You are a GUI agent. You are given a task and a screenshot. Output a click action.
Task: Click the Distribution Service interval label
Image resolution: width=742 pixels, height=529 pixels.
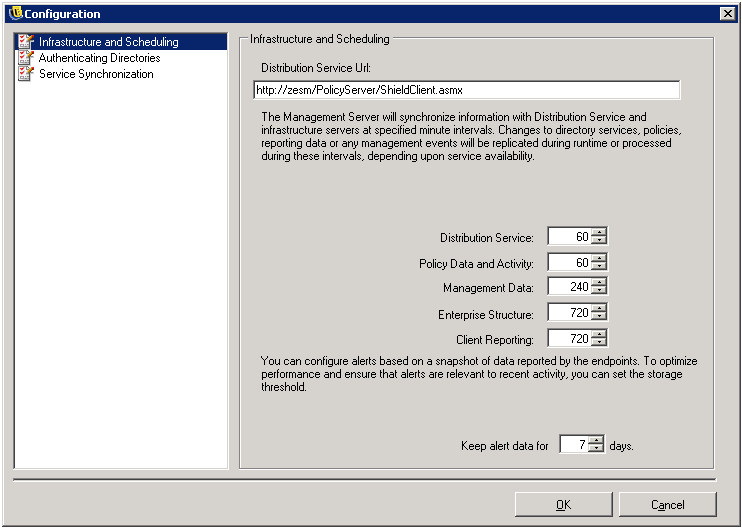[x=486, y=238]
